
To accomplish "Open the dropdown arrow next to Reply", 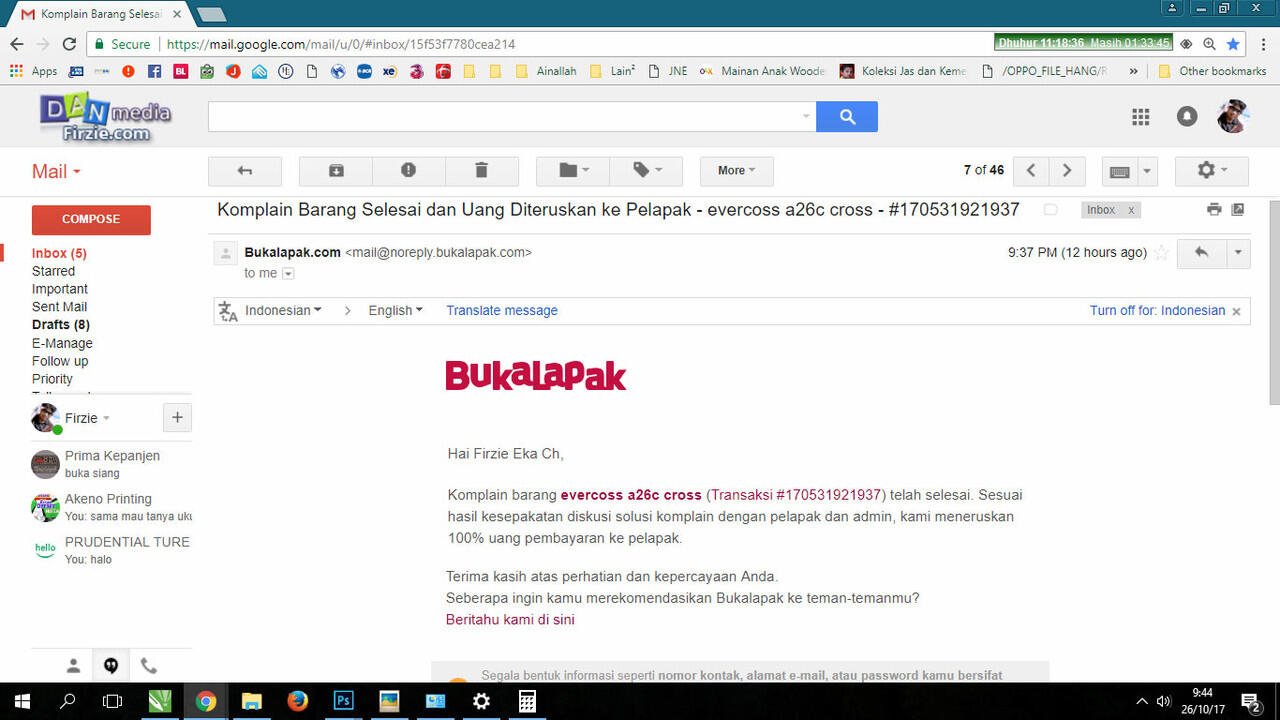I will click(x=1238, y=253).
